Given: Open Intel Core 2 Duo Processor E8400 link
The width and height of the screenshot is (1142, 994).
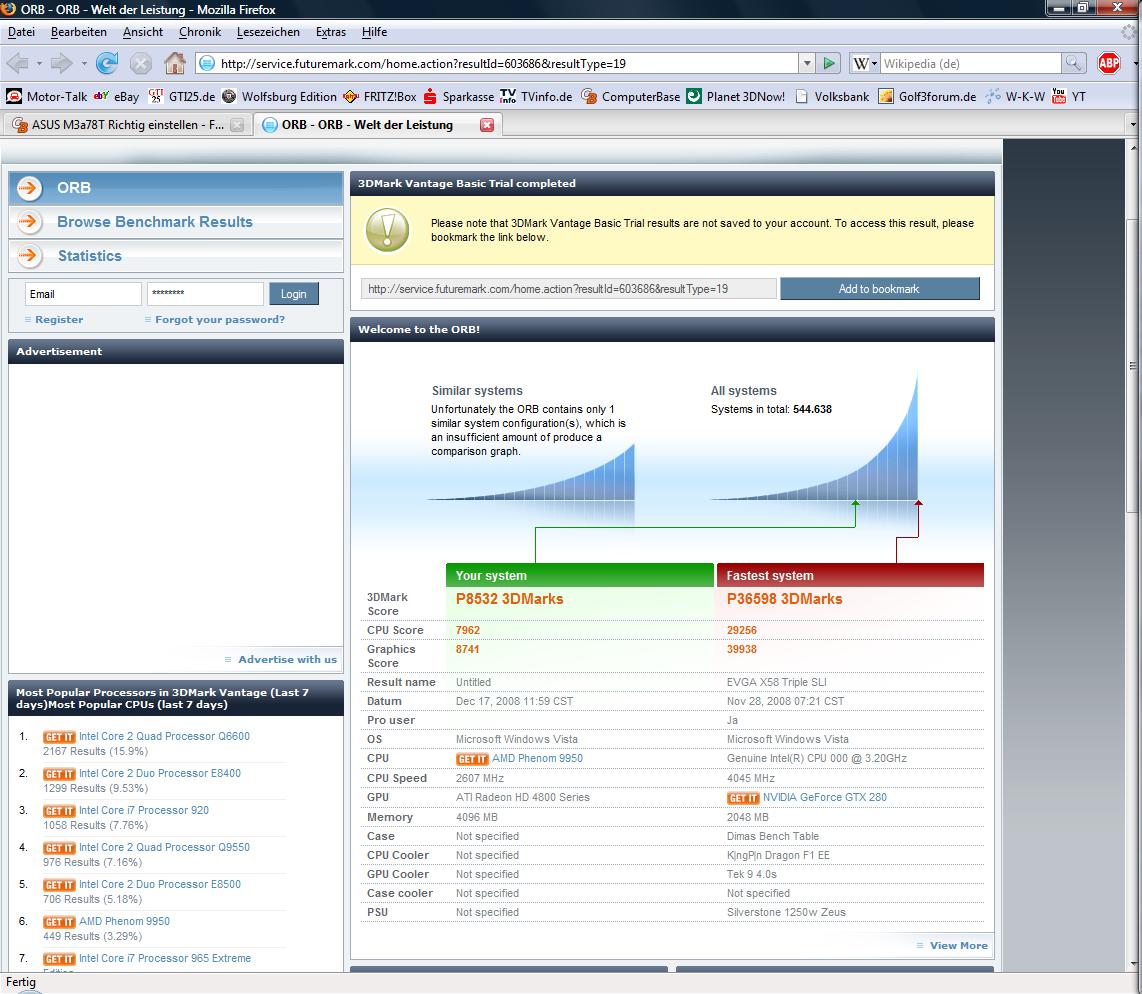Looking at the screenshot, I should 160,773.
